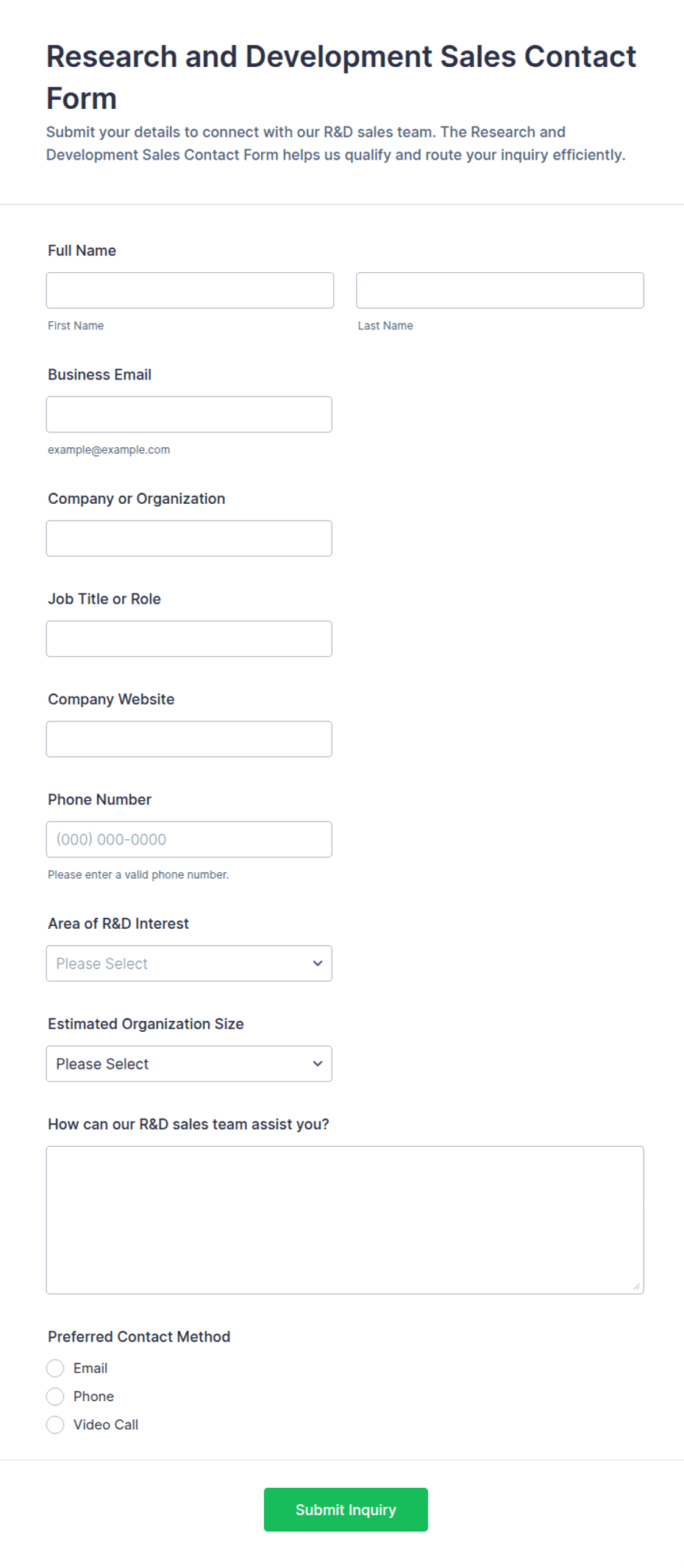Screen dimensions: 684x1568
Task: Click the Phone Number field
Action: tap(189, 839)
